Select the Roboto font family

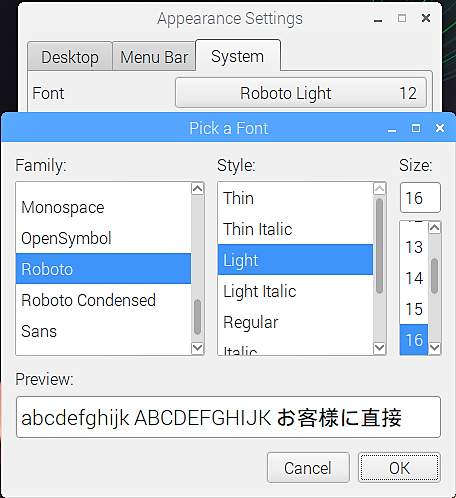point(103,269)
